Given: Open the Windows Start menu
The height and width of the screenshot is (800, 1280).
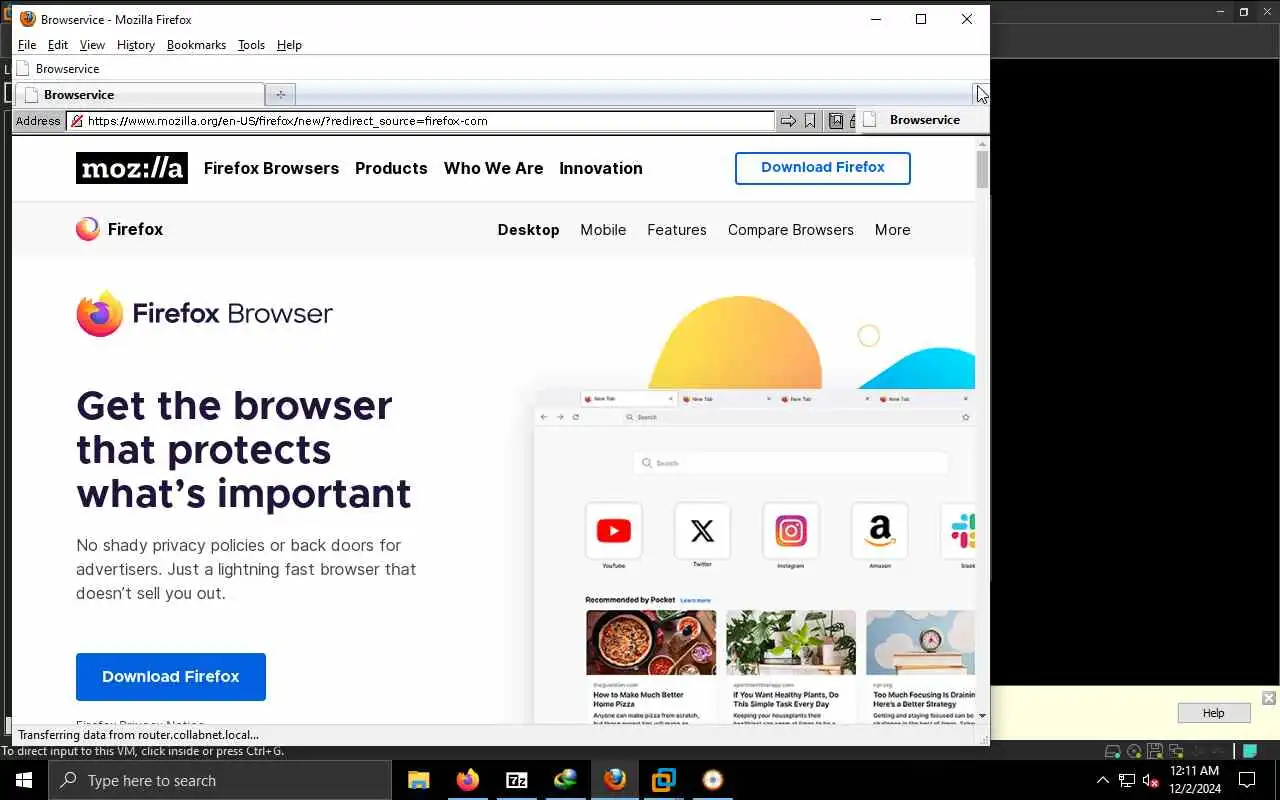Looking at the screenshot, I should pyautogui.click(x=24, y=780).
